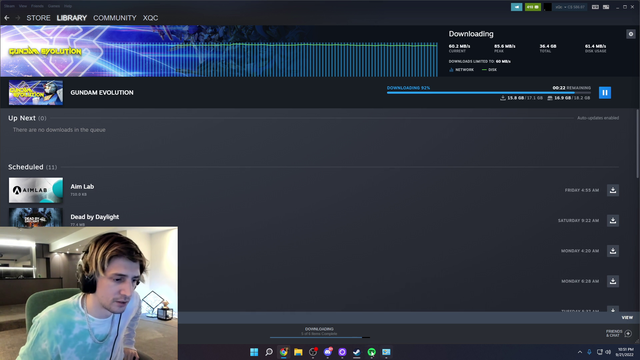Open the Games menu
This screenshot has height=360, width=640.
[54, 6]
